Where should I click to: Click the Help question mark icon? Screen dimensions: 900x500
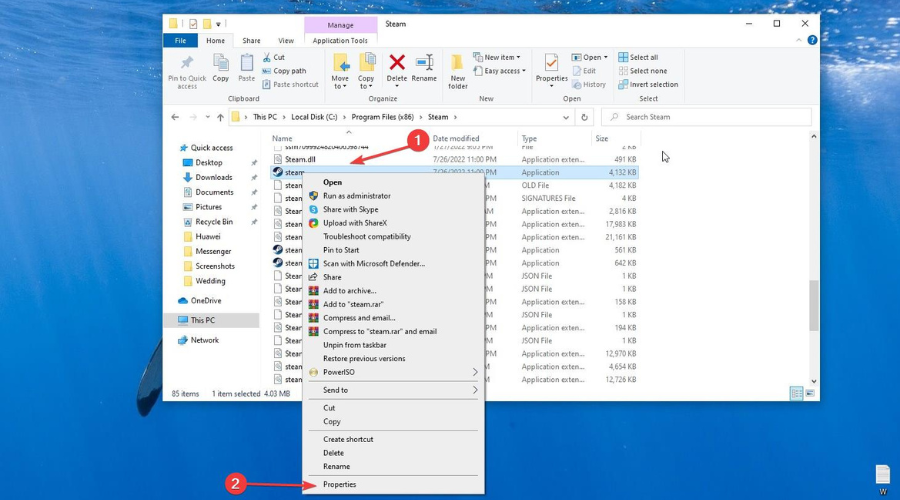(x=812, y=40)
